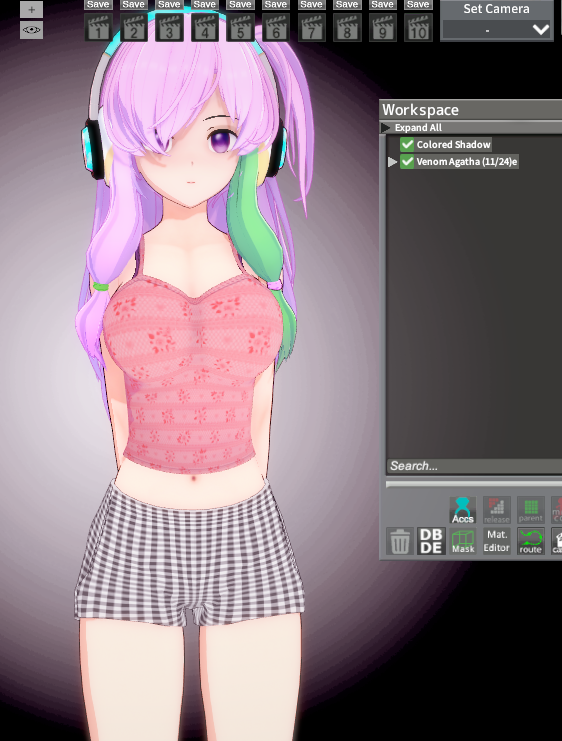This screenshot has width=562, height=741.
Task: Load camera slot 10 clapperboard
Action: [x=418, y=28]
